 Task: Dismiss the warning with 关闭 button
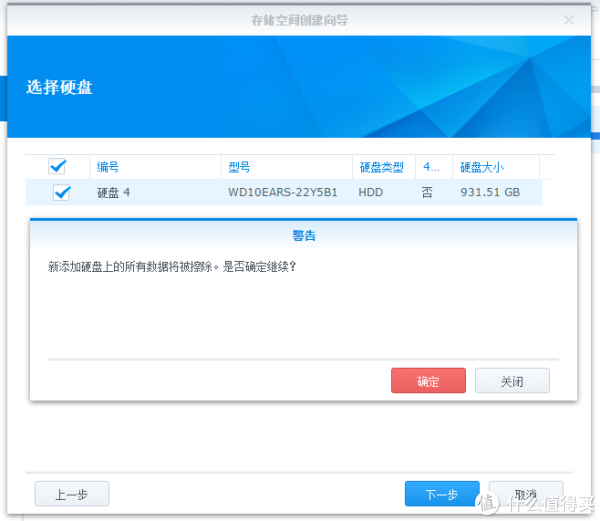(x=511, y=381)
